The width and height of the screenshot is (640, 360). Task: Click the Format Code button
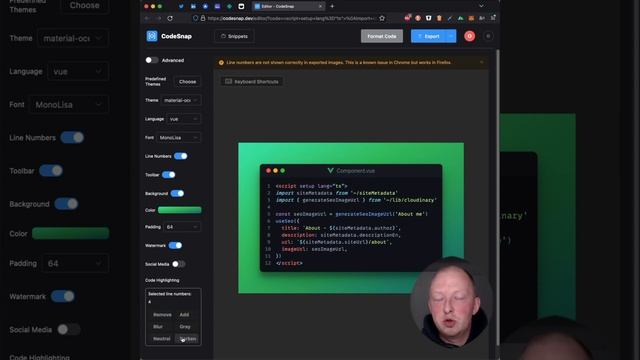click(382, 36)
